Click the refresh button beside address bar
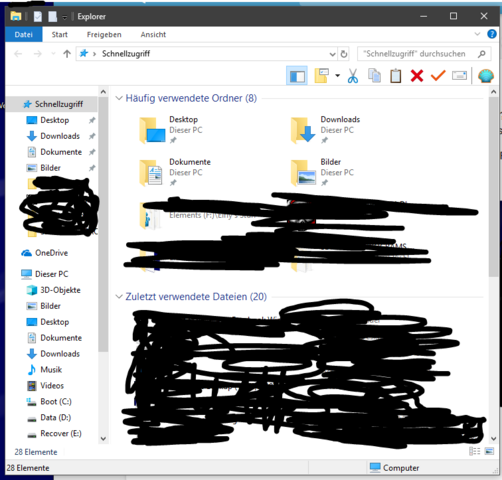The height and width of the screenshot is (480, 502). (344, 54)
